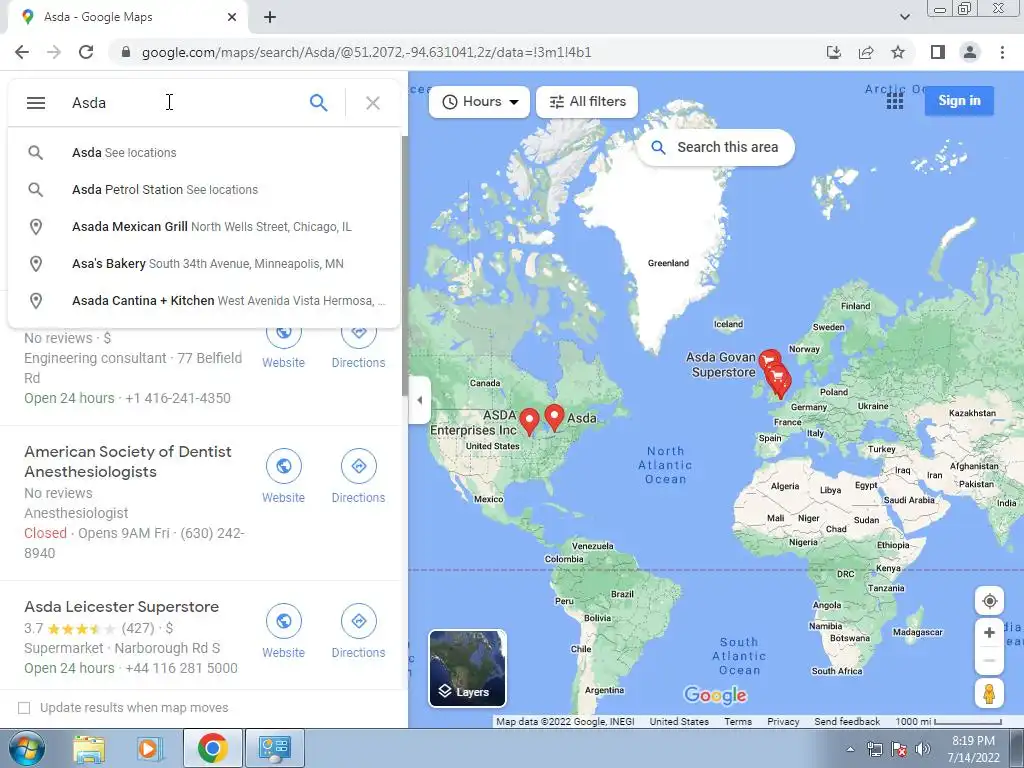Open media player from taskbar
The height and width of the screenshot is (768, 1024).
[x=150, y=748]
